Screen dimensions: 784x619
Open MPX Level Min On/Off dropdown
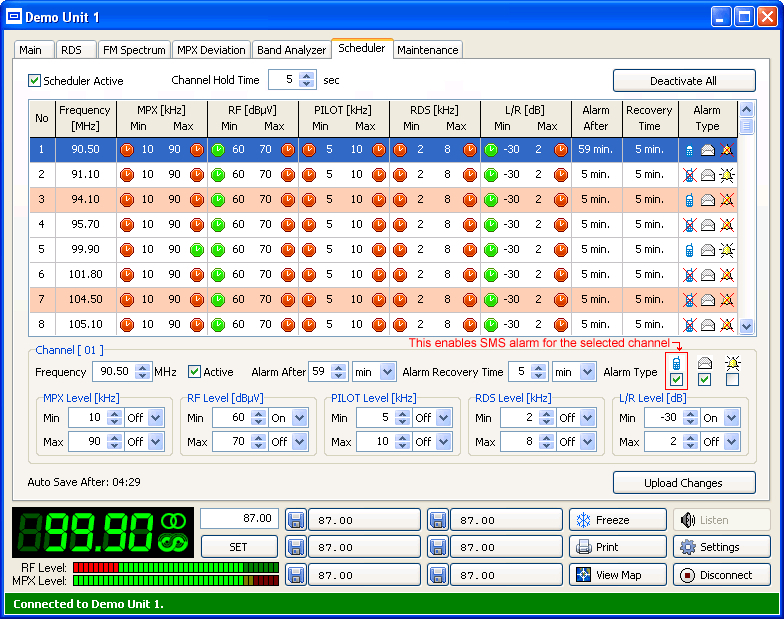[x=155, y=418]
